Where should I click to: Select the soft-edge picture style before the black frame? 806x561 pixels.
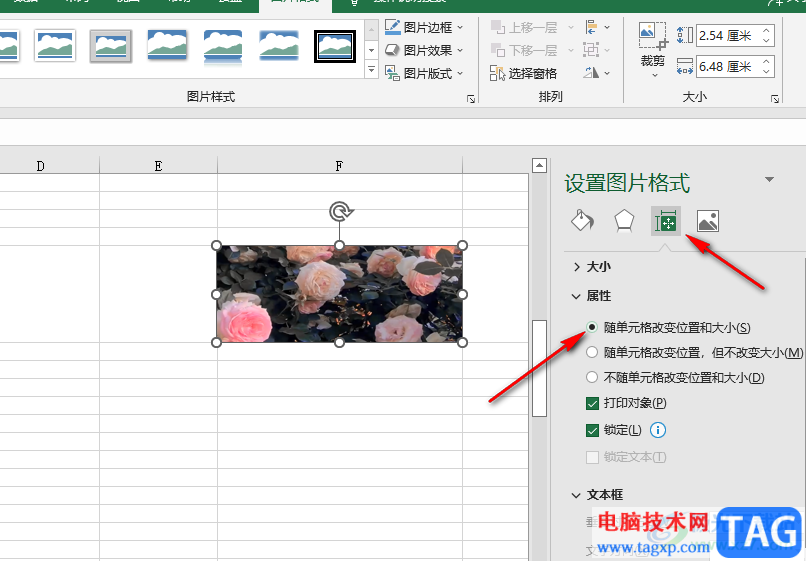[279, 45]
